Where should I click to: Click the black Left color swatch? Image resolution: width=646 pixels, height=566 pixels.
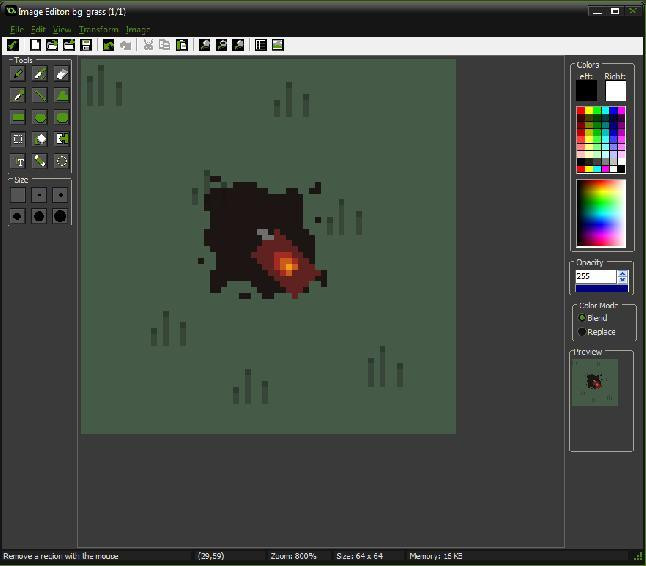tap(586, 91)
